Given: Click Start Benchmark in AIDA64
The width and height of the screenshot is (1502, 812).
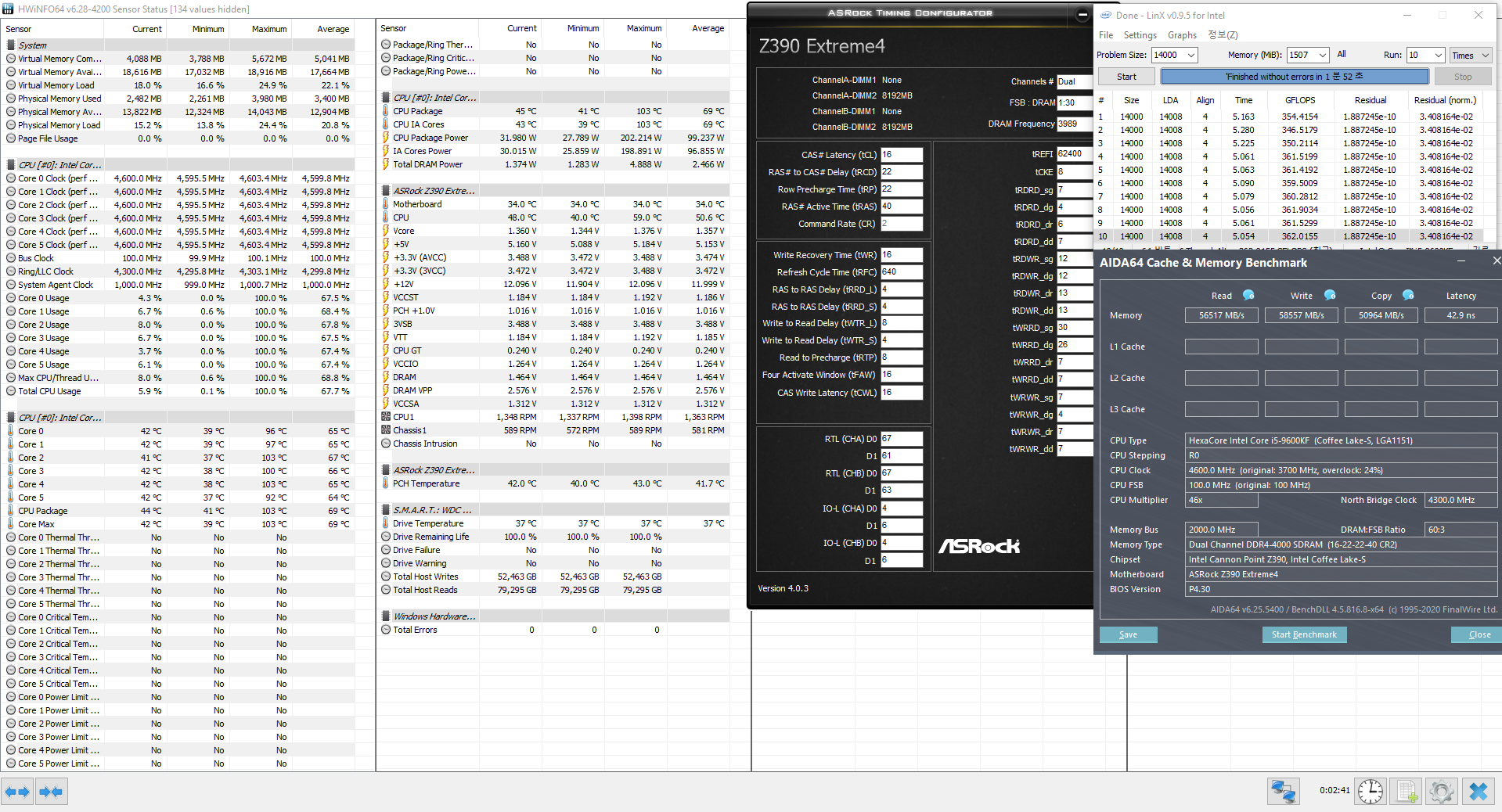Looking at the screenshot, I should pyautogui.click(x=1304, y=634).
